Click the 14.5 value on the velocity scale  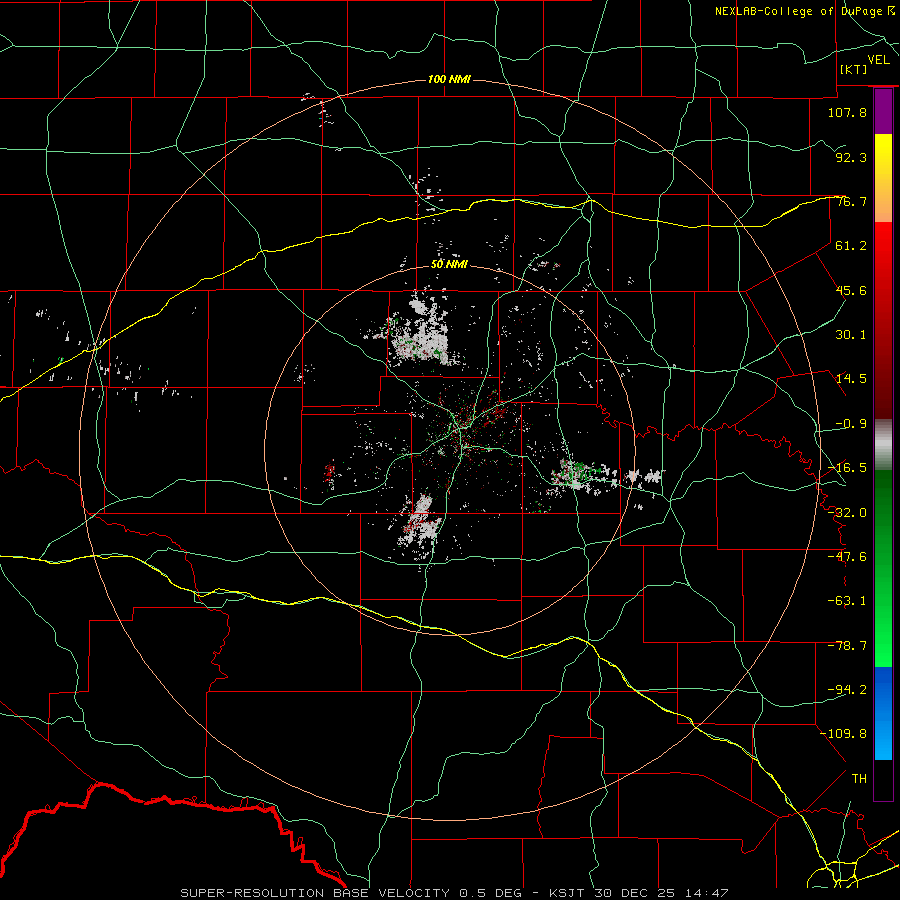pyautogui.click(x=851, y=379)
